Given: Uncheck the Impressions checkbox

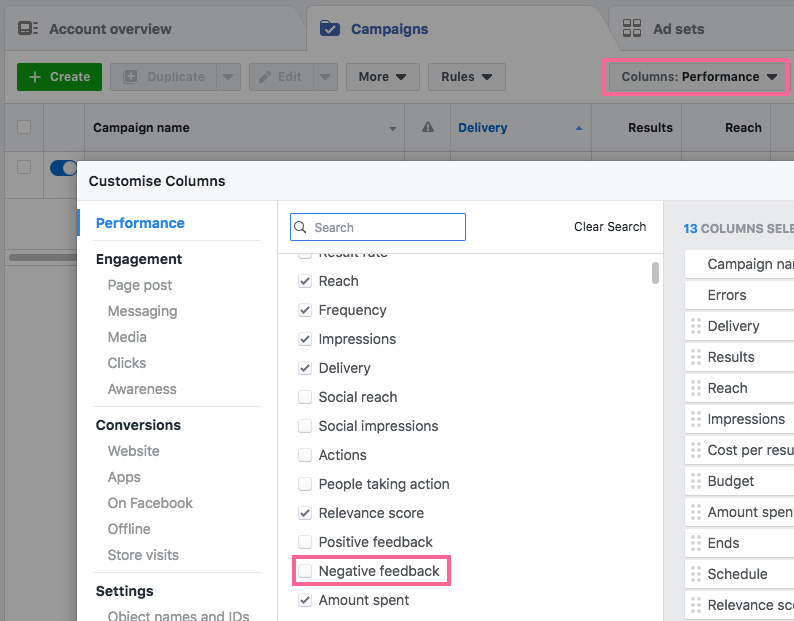Looking at the screenshot, I should click(305, 339).
